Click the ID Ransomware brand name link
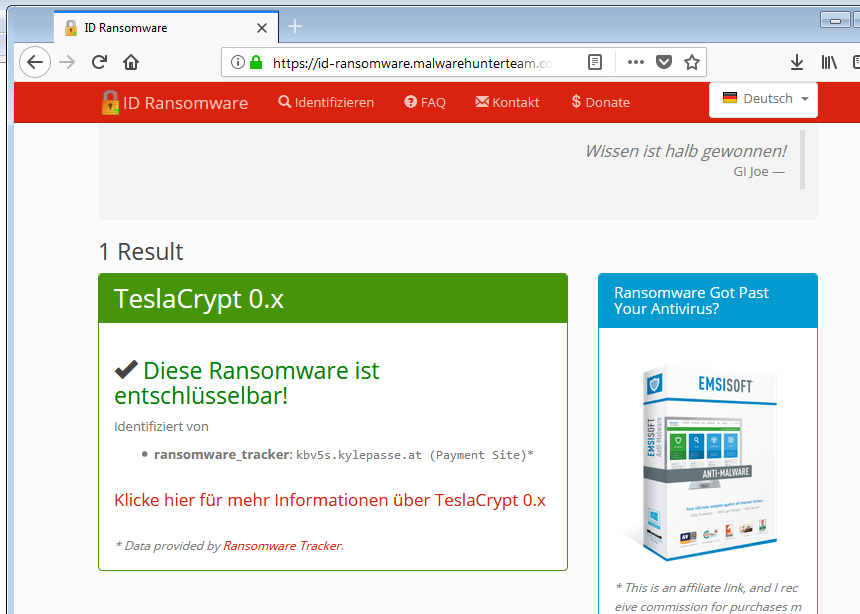860x614 pixels. pyautogui.click(x=185, y=103)
